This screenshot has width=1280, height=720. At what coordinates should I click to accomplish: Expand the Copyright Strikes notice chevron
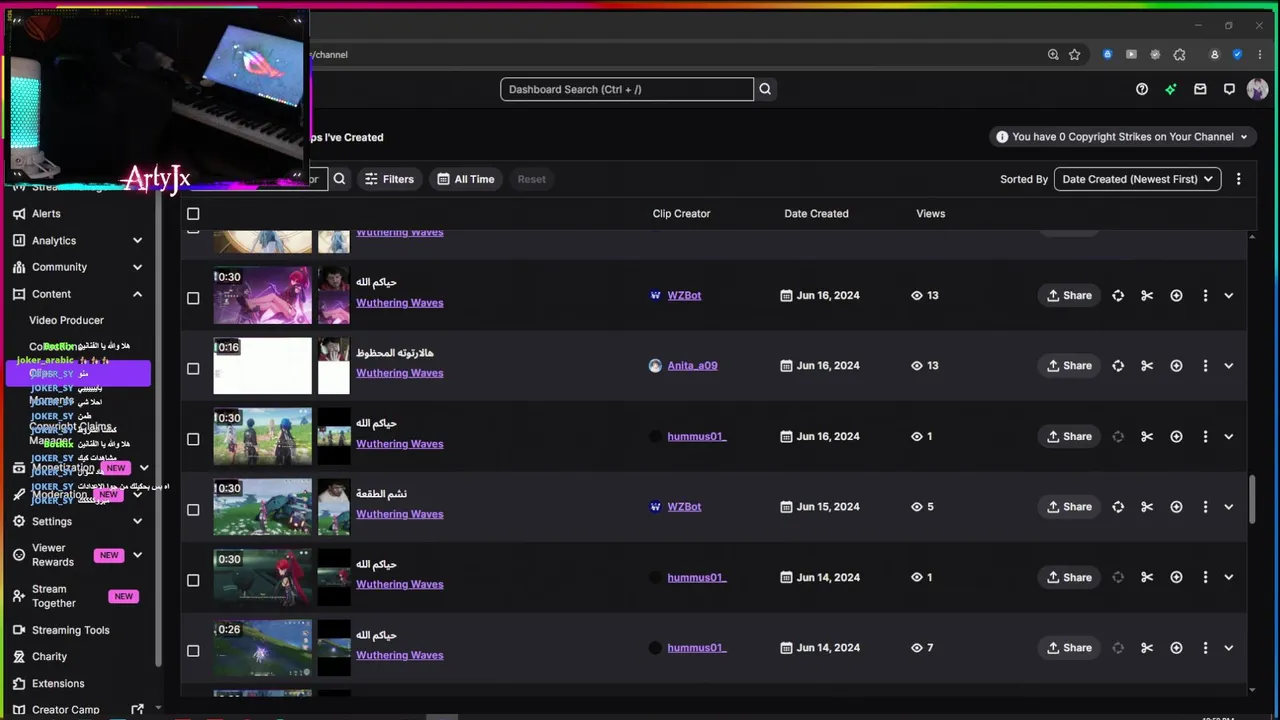[1244, 137]
